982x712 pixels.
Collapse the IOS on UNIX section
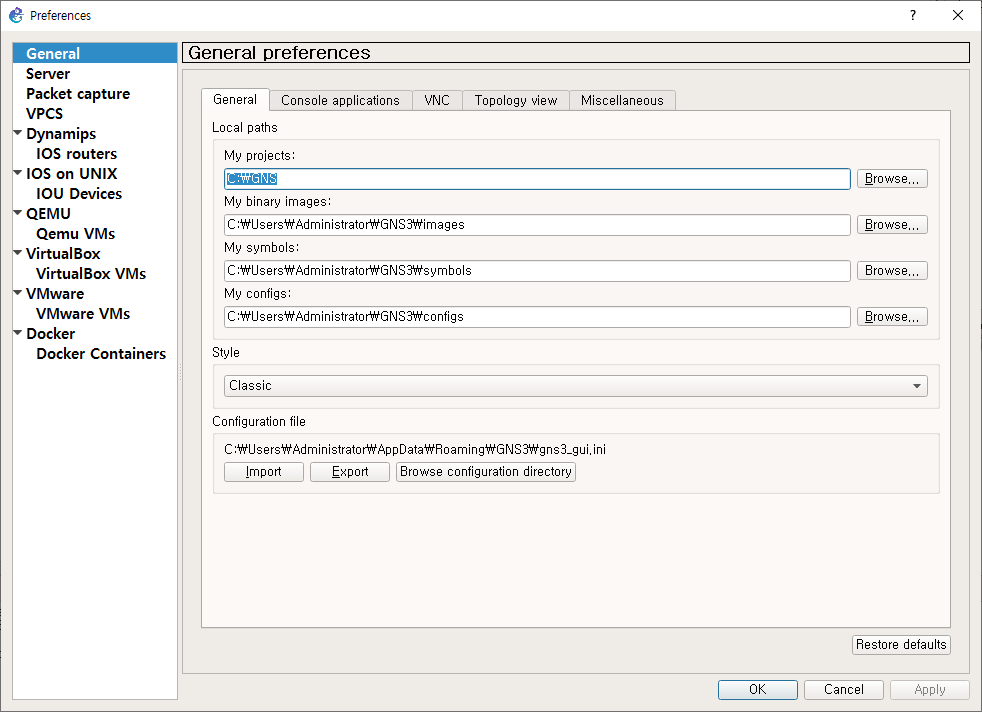point(18,173)
